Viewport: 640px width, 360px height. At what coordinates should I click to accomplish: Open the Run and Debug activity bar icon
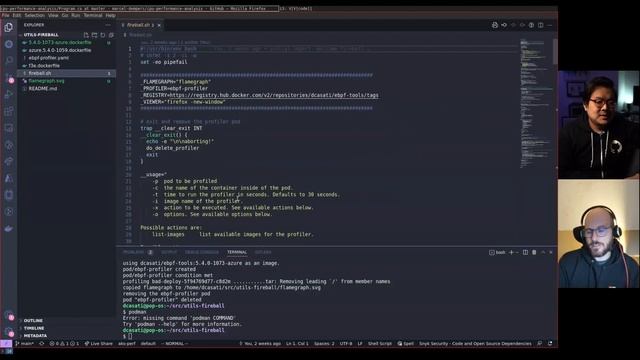pyautogui.click(x=9, y=94)
